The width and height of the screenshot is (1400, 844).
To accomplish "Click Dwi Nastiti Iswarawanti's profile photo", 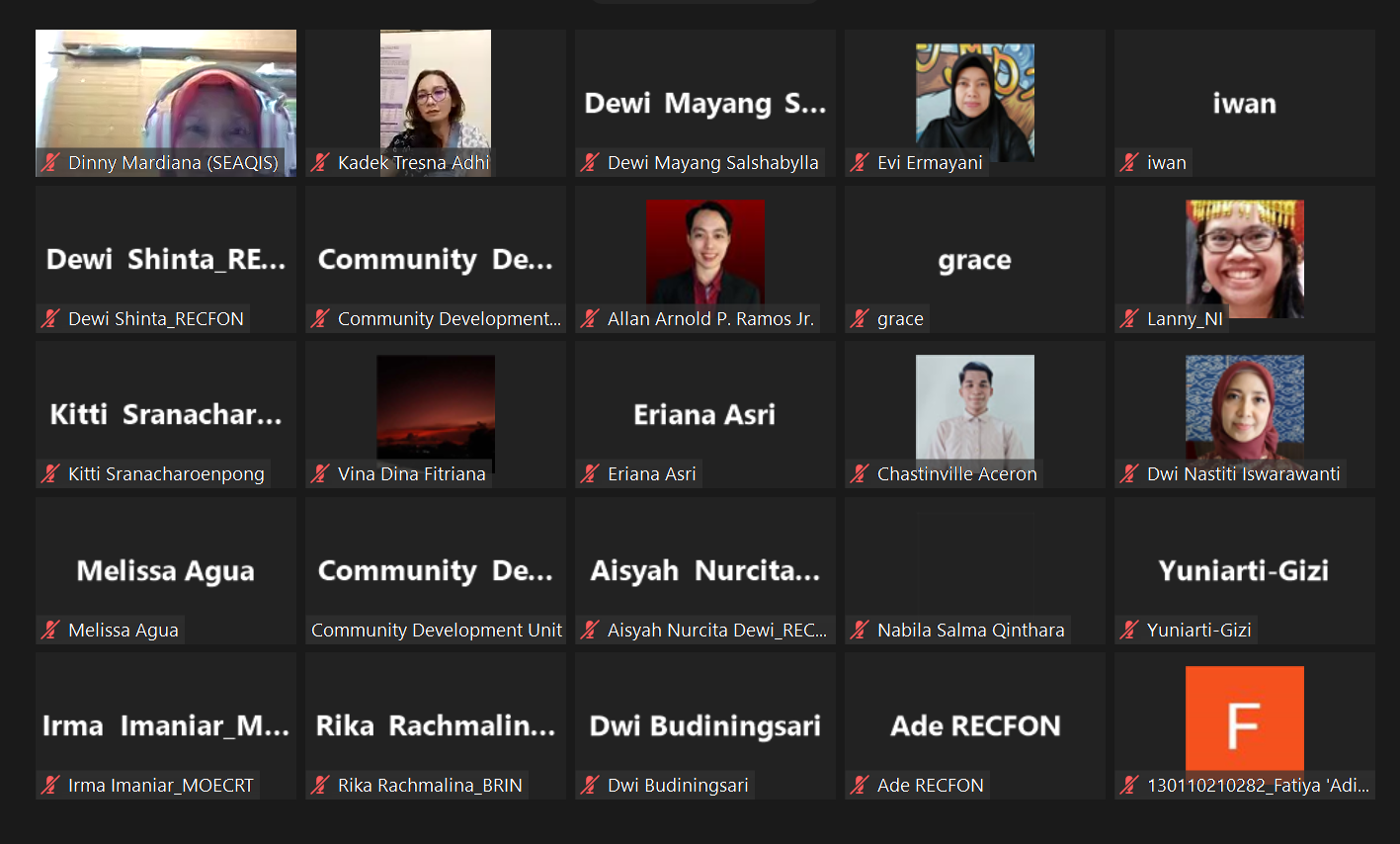I will tap(1245, 410).
